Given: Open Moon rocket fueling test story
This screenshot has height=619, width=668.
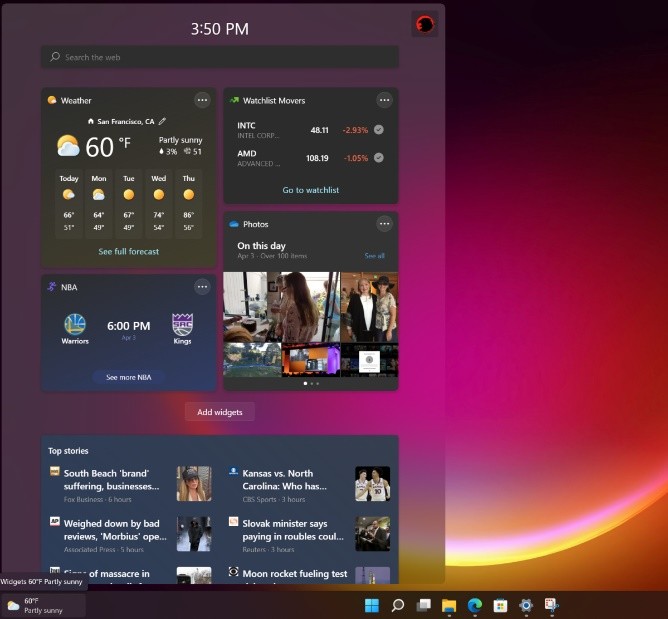Looking at the screenshot, I should (295, 574).
